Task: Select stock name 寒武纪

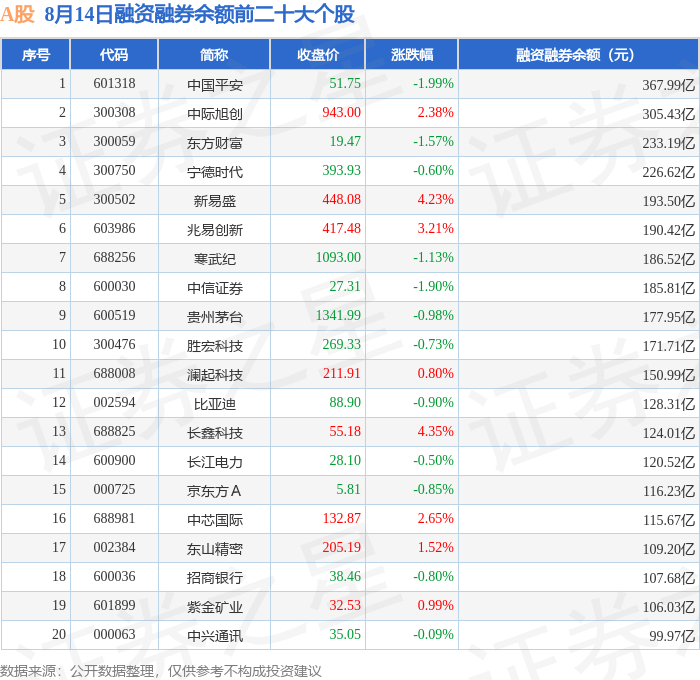Action: 215,259
